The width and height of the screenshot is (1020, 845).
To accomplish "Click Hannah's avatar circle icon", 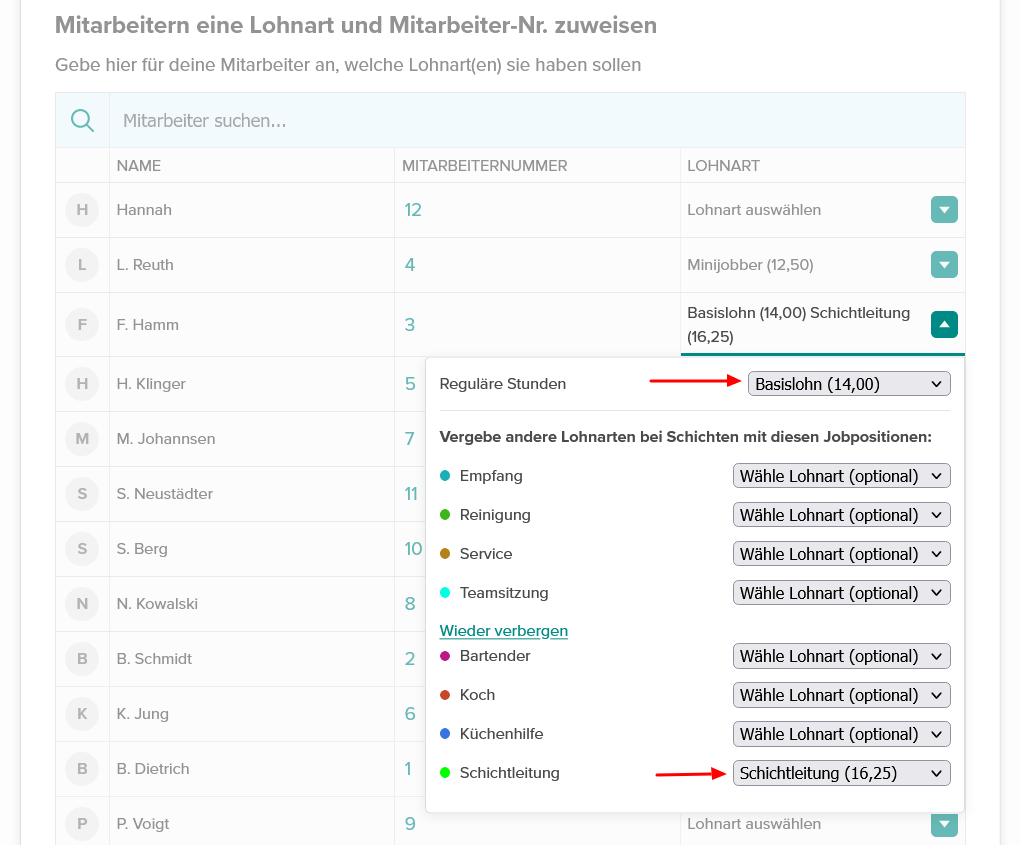I will [82, 210].
